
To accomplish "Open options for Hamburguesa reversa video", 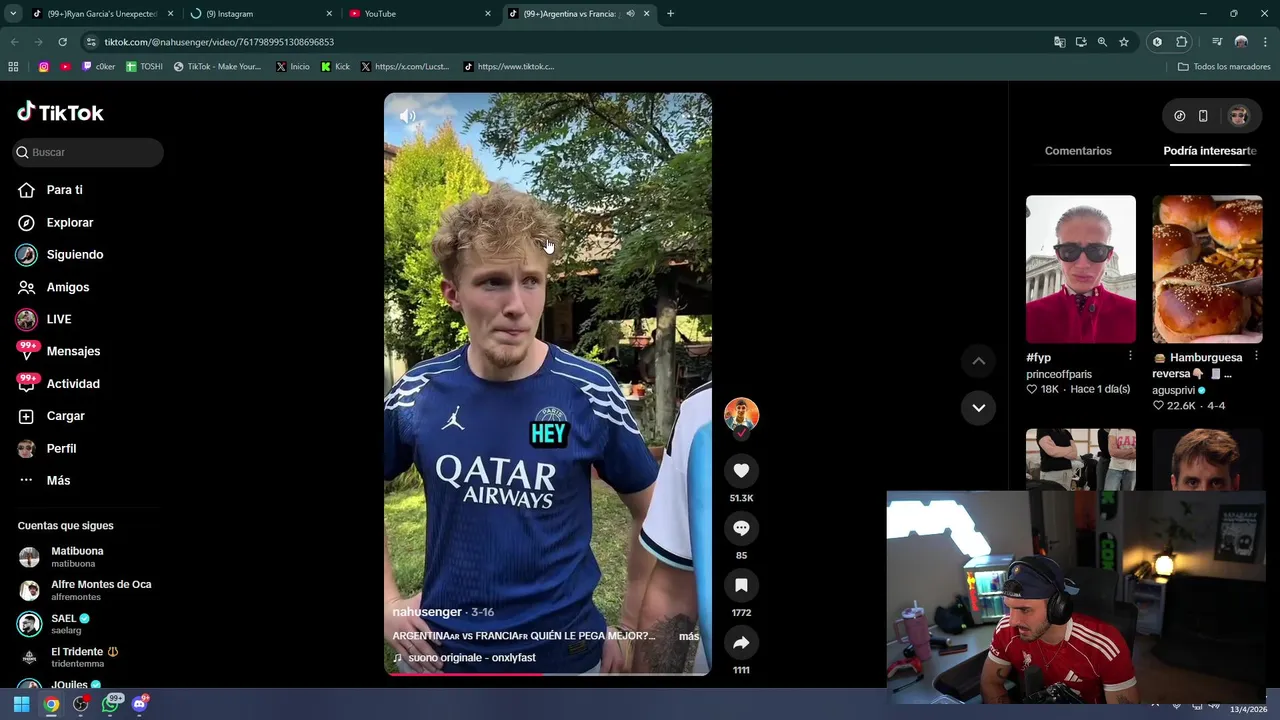I will coord(1256,356).
